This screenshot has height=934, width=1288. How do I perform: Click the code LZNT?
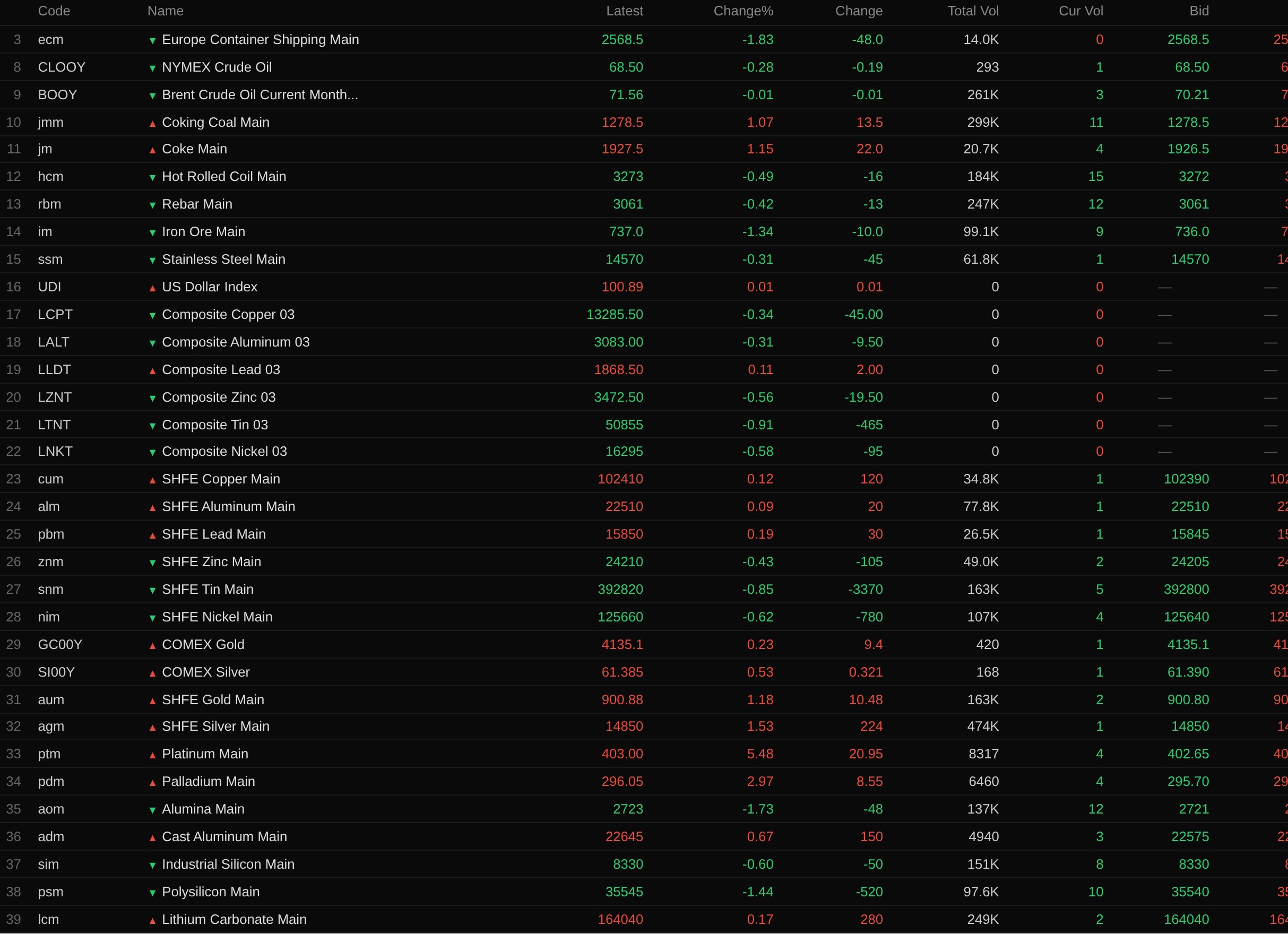point(55,397)
